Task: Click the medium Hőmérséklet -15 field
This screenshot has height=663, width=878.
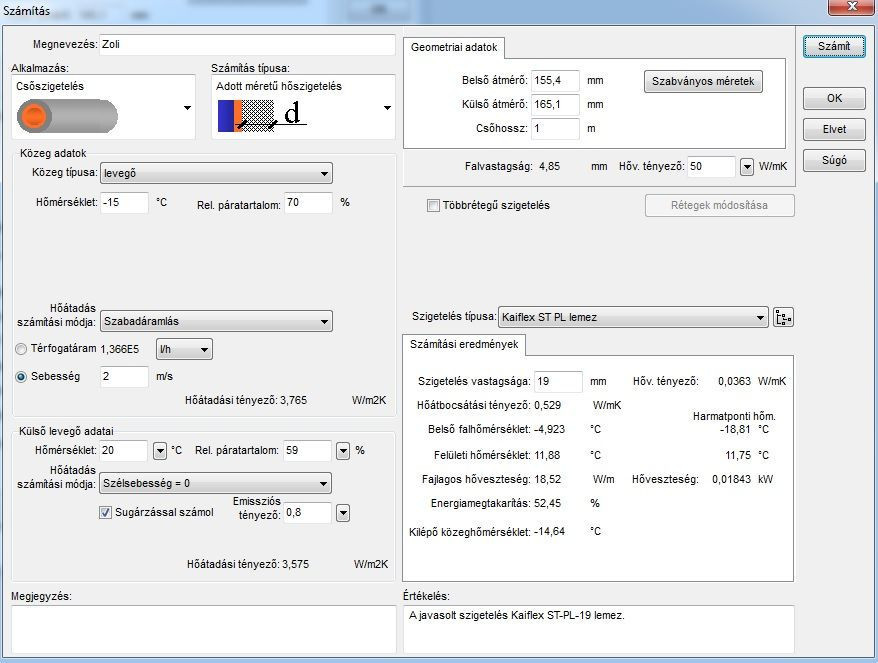Action: point(124,203)
